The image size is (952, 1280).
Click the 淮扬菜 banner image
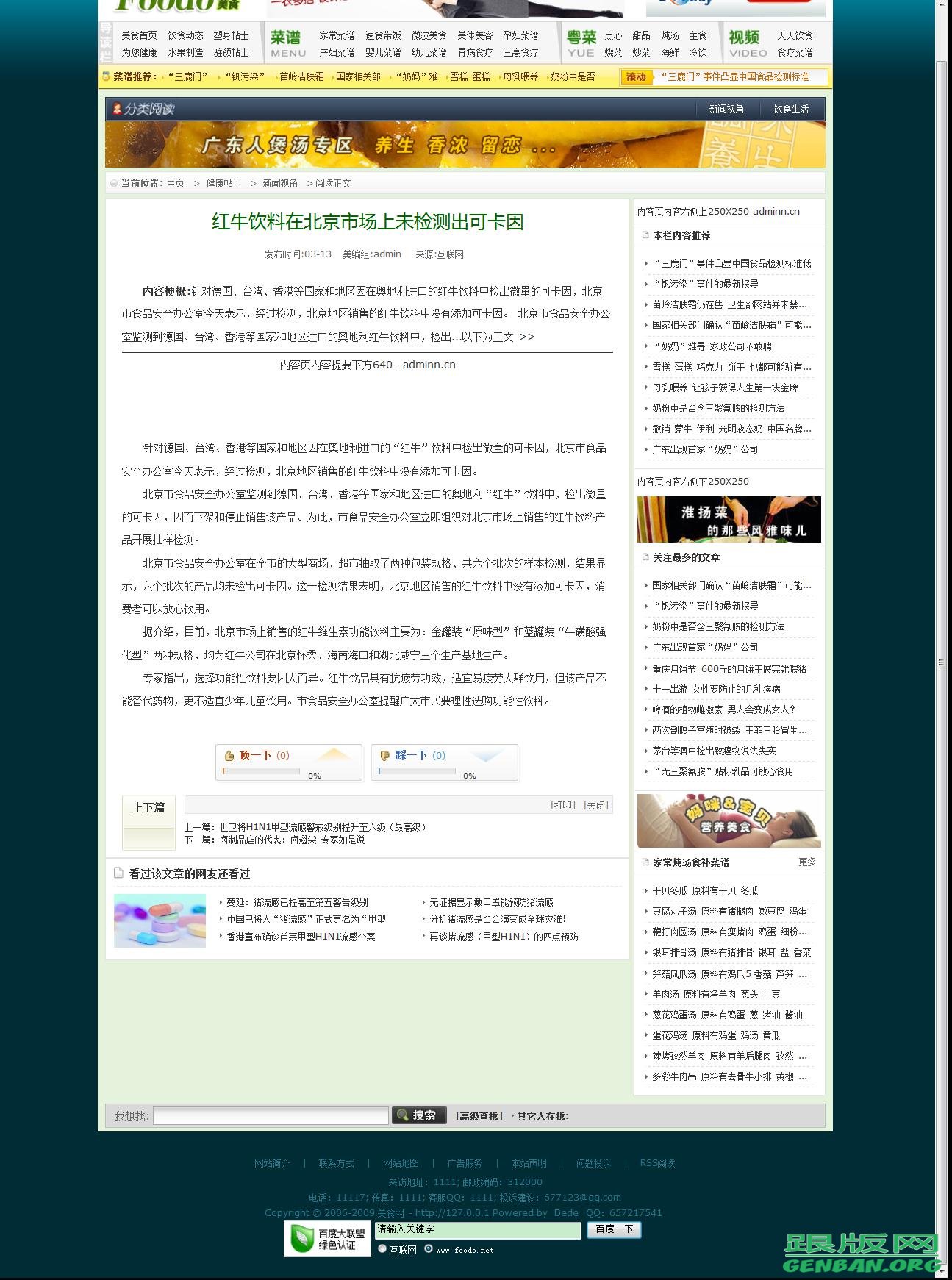coord(729,519)
